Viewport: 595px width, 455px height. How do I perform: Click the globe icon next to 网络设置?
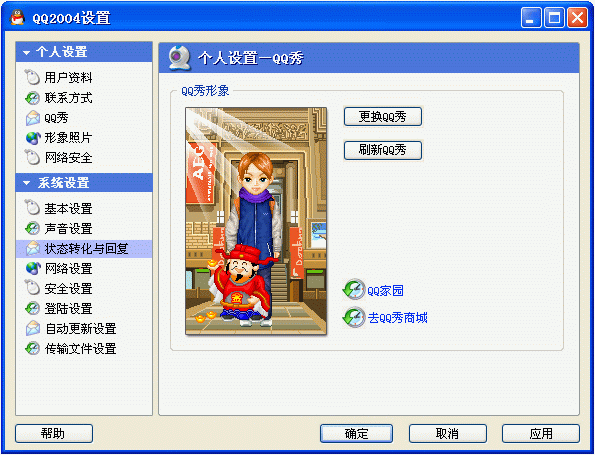[33, 269]
